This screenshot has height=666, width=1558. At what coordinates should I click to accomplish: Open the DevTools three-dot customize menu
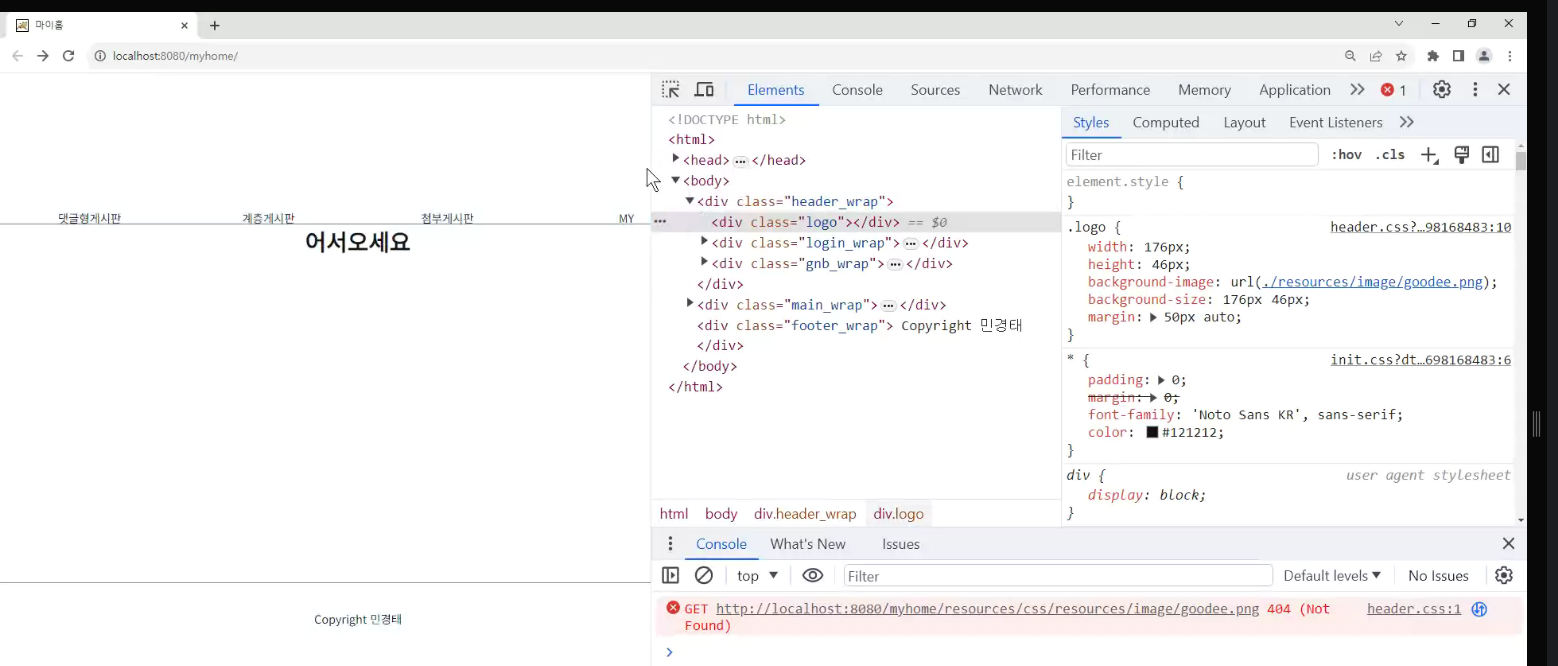1475,90
